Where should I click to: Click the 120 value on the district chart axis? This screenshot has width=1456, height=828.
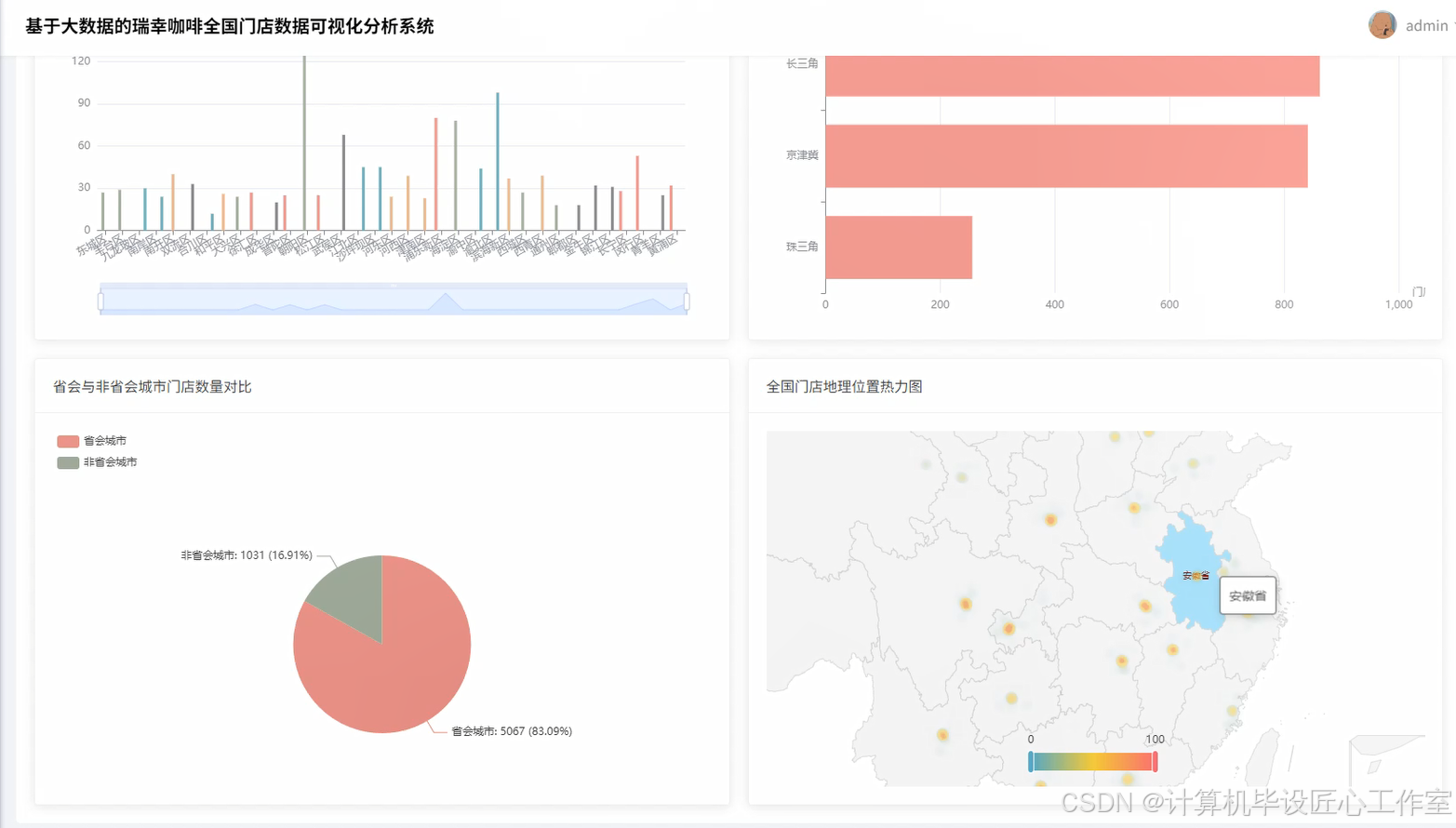[81, 61]
